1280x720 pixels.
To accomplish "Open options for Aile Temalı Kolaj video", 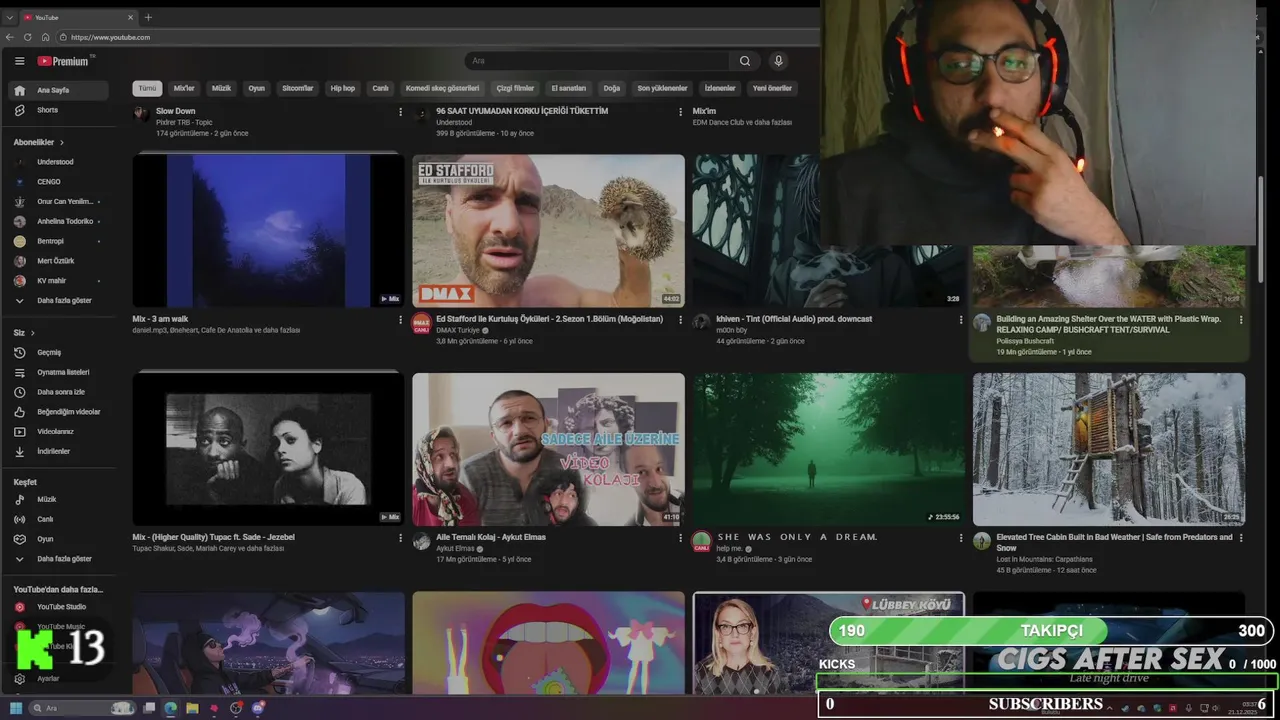I will tap(681, 538).
